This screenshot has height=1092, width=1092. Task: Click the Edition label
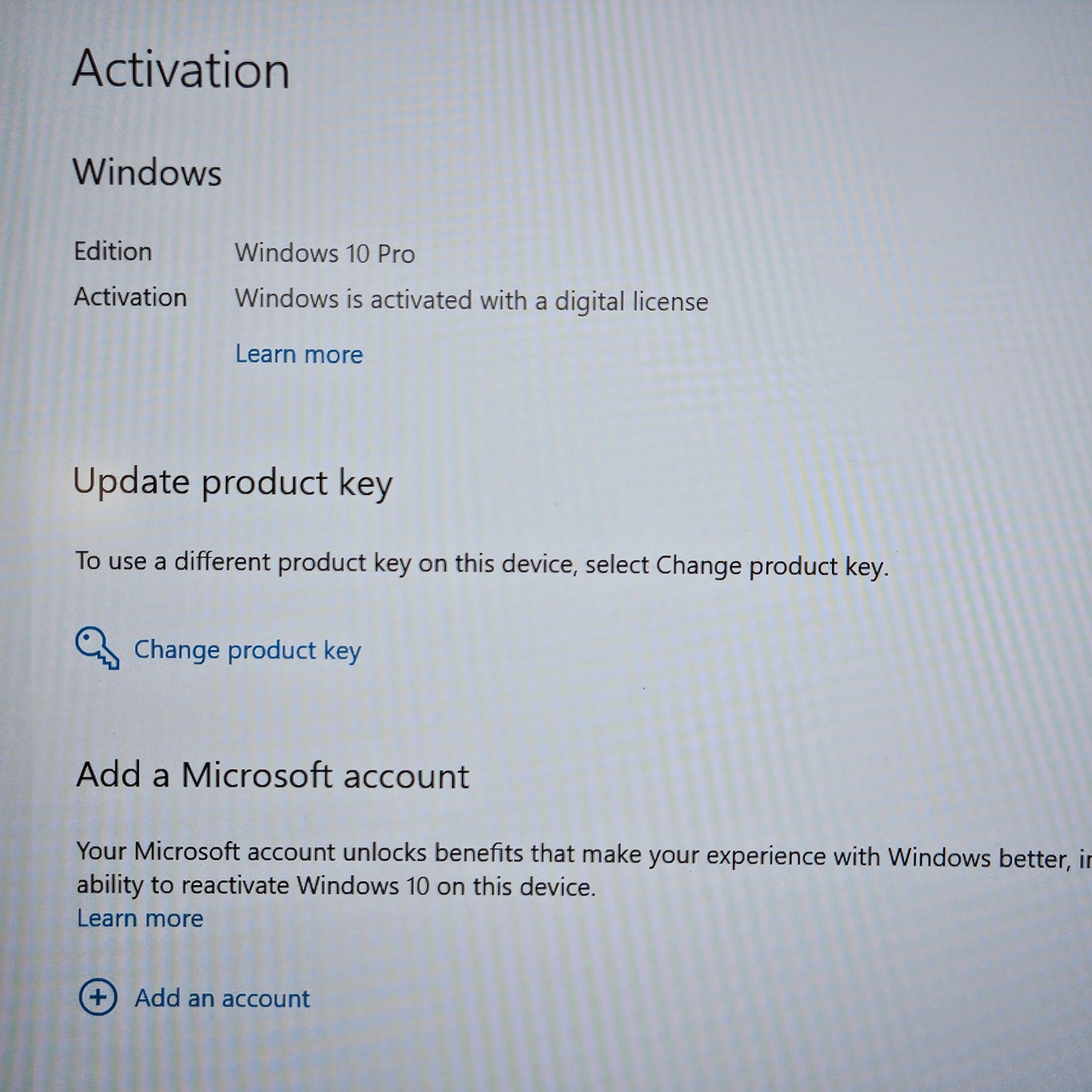click(x=113, y=251)
